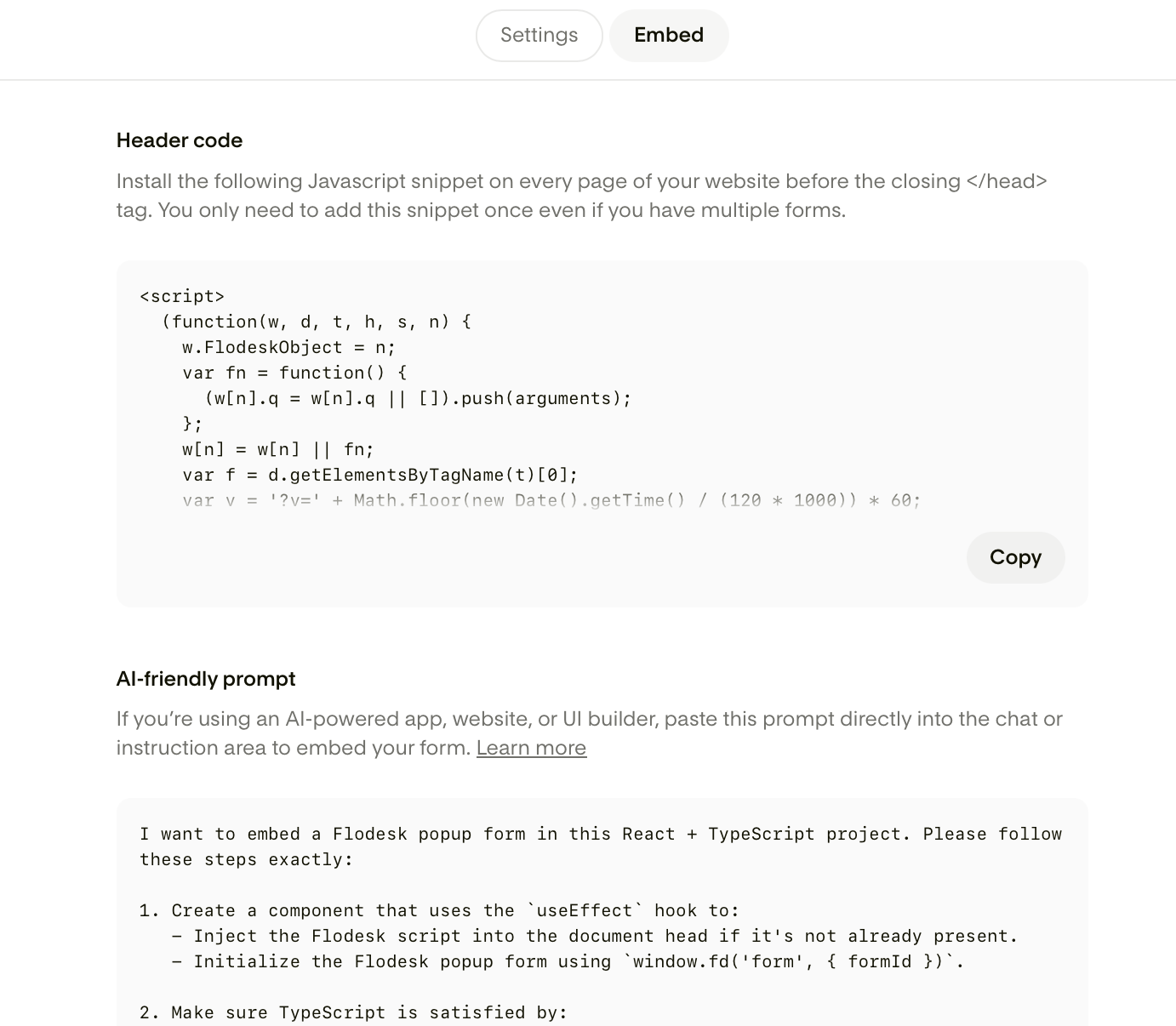Click the w.FlodeskObject = n line
1176x1026 pixels.
(289, 347)
